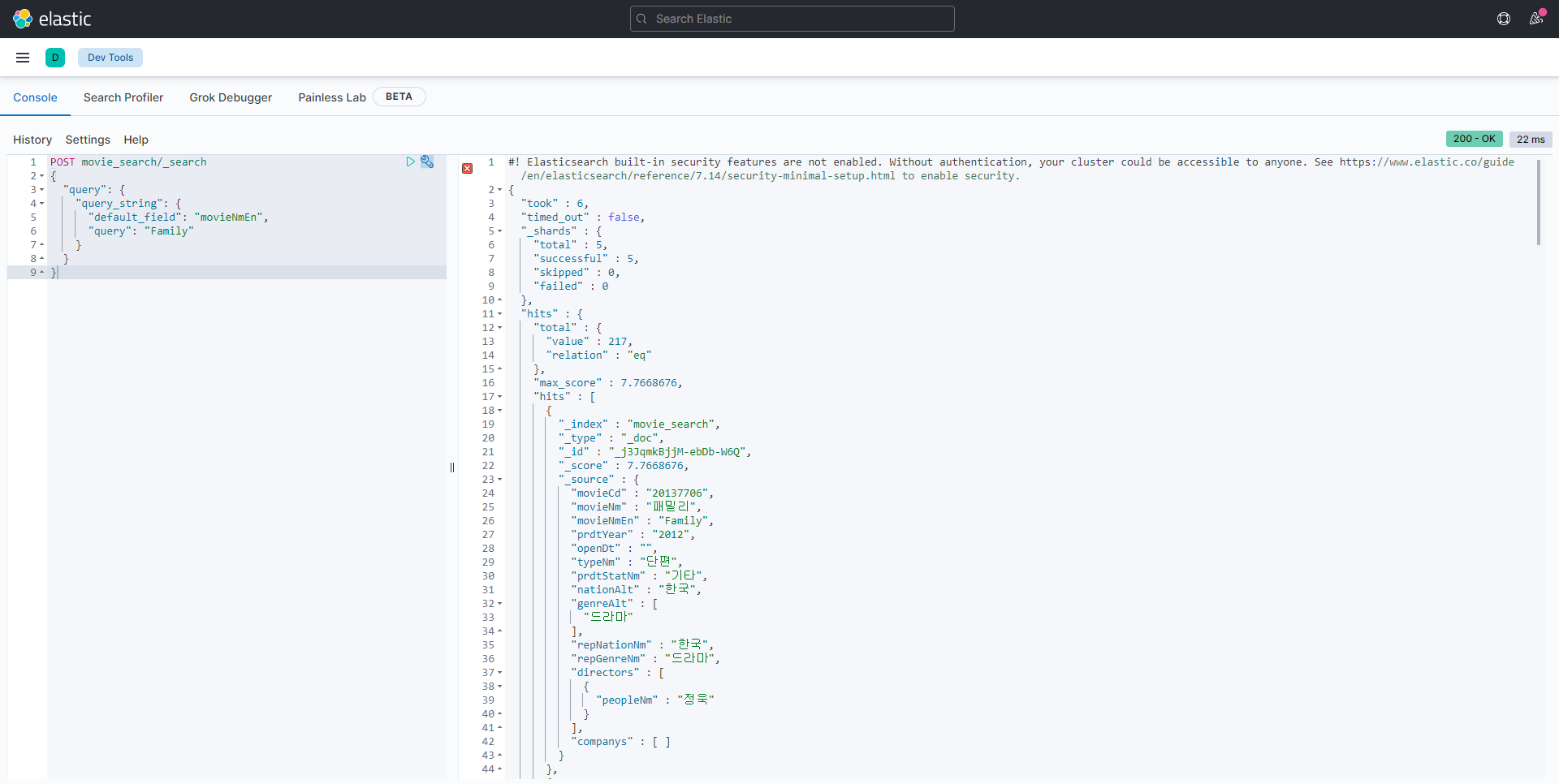Open the space avatar D
The height and width of the screenshot is (784, 1559).
click(x=55, y=58)
